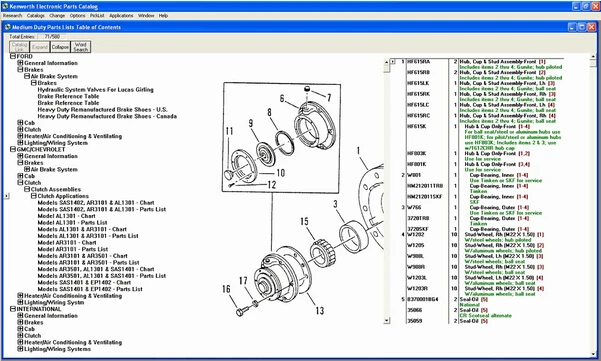Open the Catalogs menu

36,16
